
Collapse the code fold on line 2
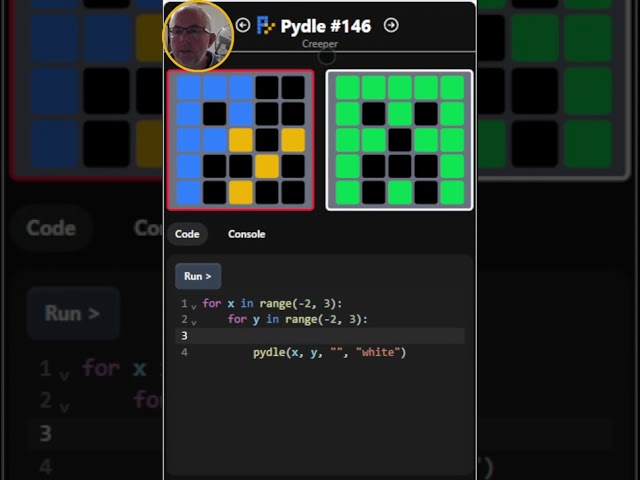coord(194,322)
